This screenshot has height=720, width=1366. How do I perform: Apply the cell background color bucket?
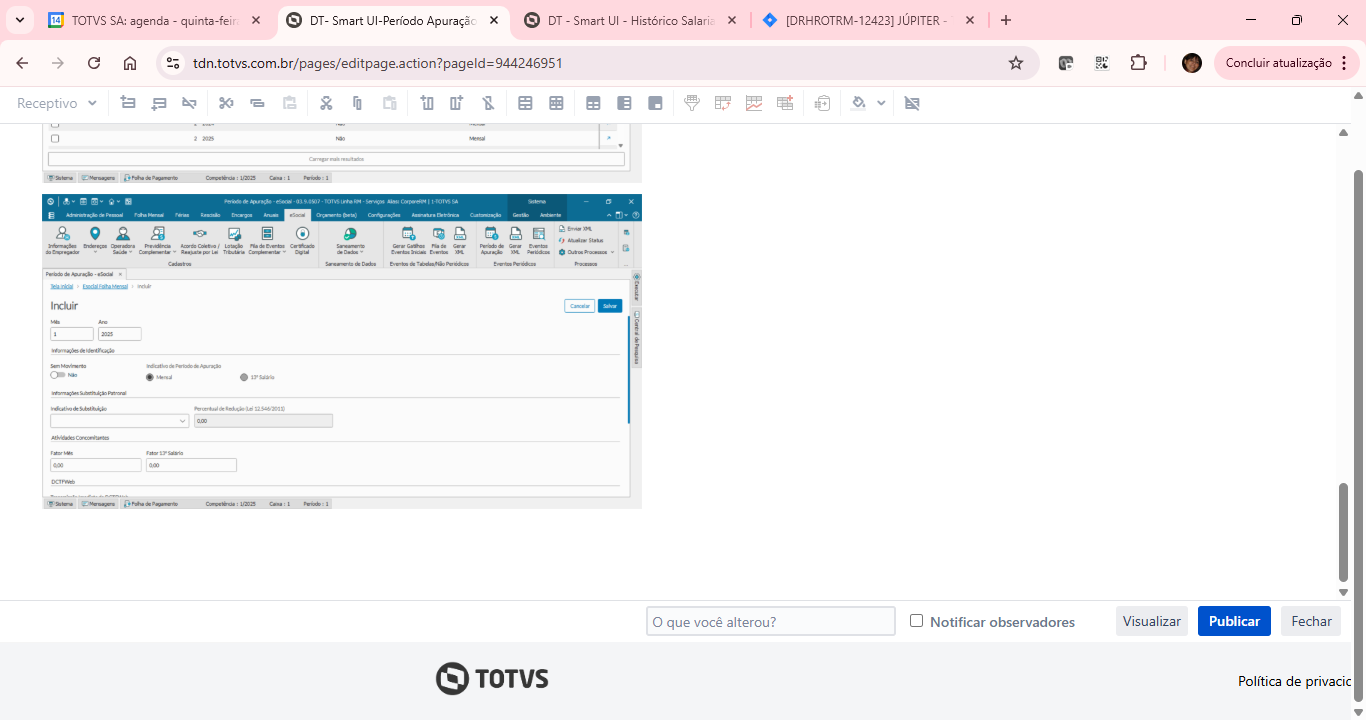point(859,103)
